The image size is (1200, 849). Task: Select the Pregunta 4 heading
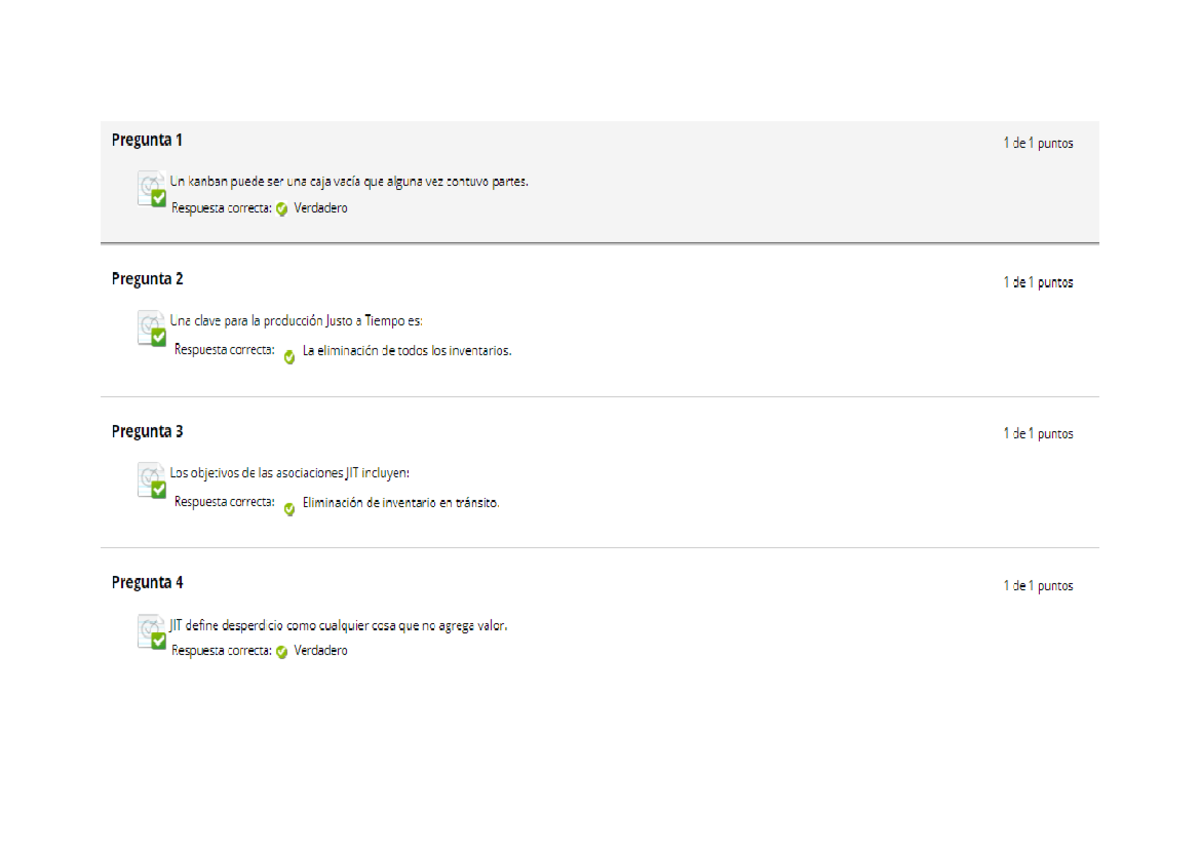pos(147,583)
